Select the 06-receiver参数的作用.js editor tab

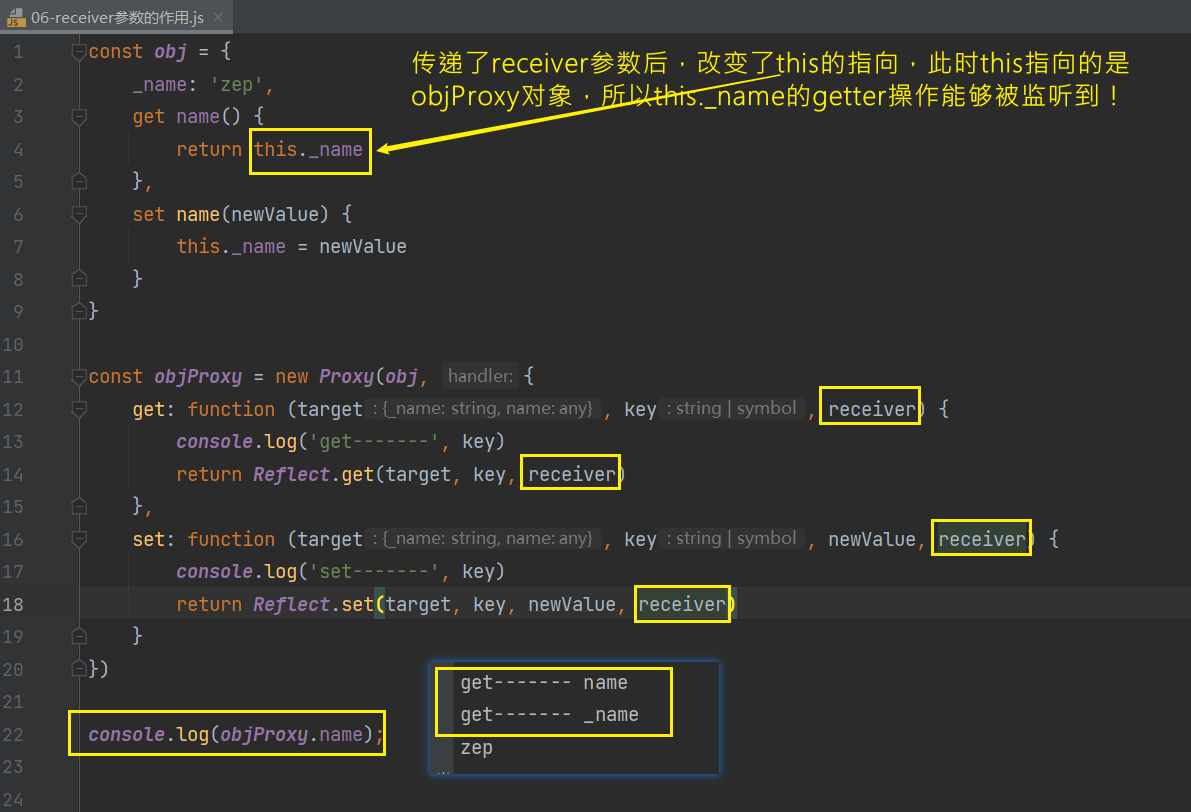tap(116, 17)
